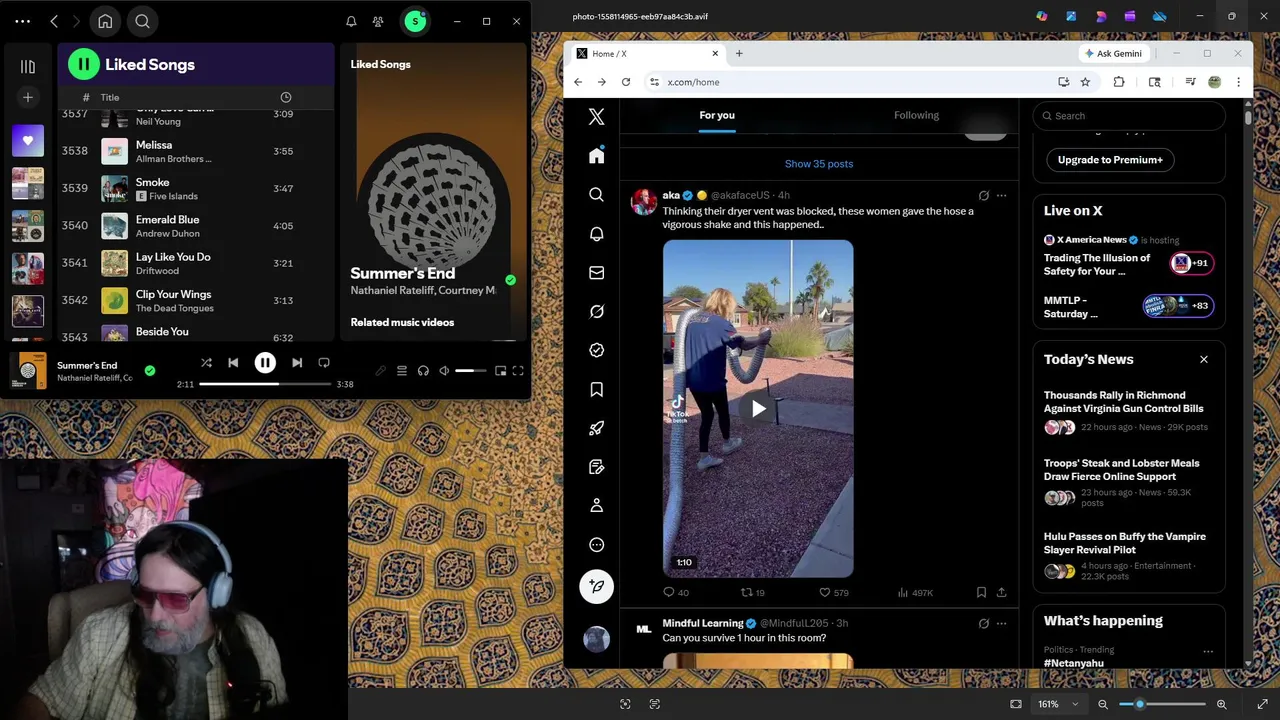Open Spotify miniplayer icon

(x=500, y=371)
